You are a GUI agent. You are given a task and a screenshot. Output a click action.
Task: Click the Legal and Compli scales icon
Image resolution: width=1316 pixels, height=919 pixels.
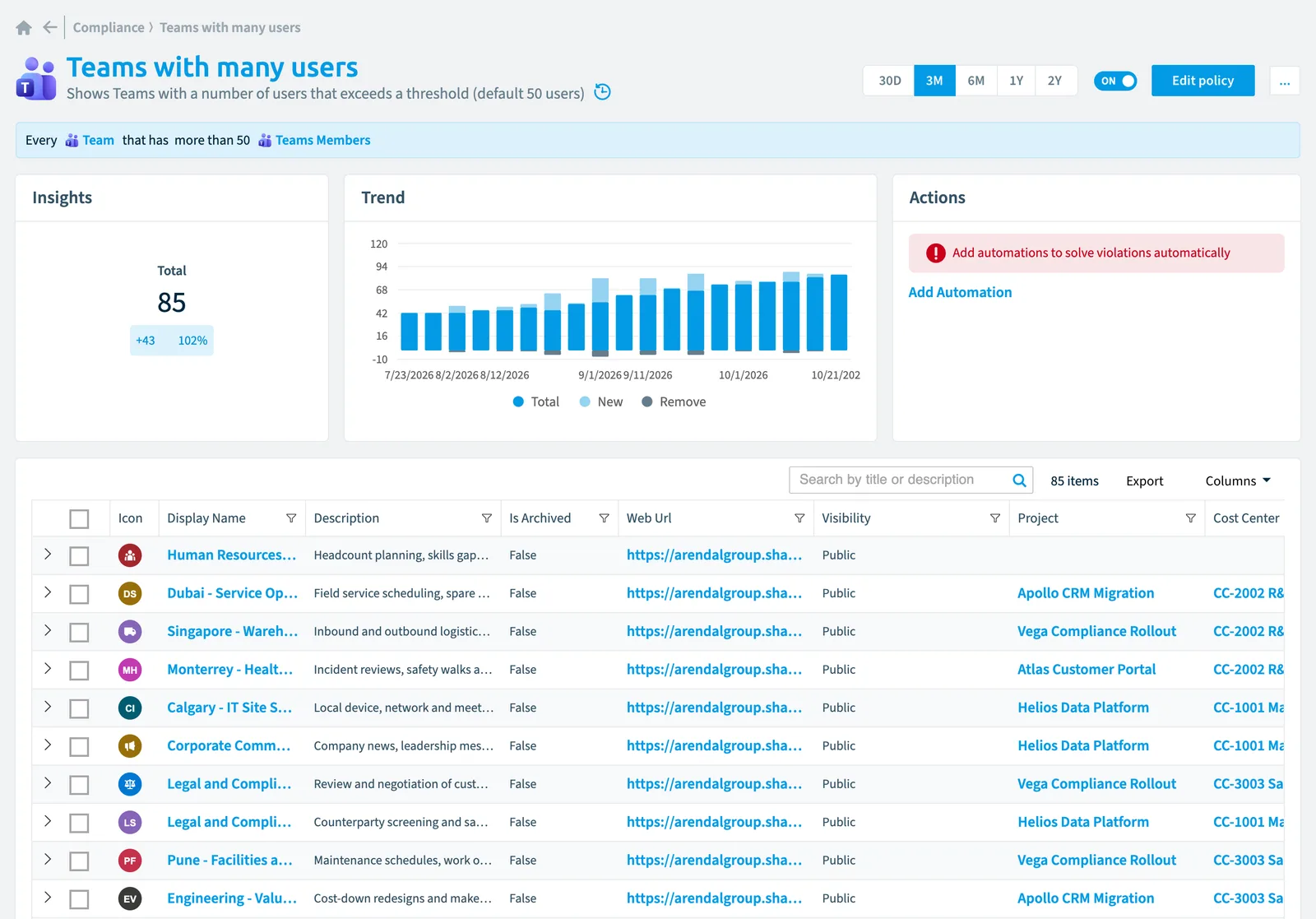tap(130, 784)
